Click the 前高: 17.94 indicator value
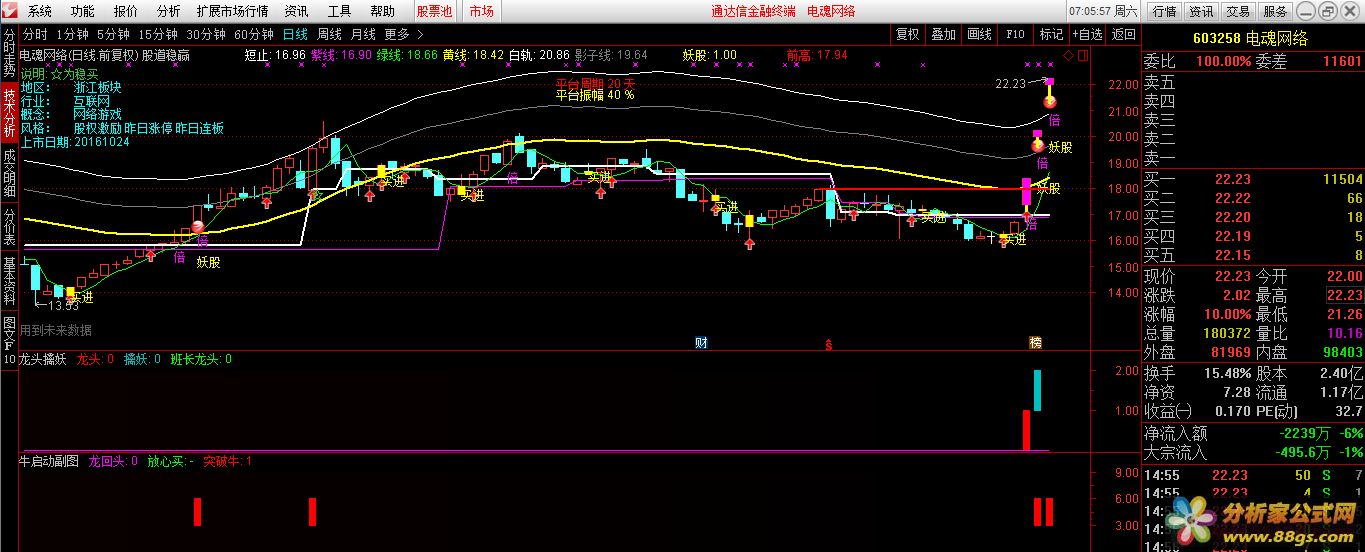This screenshot has height=552, width=1365. pos(816,55)
